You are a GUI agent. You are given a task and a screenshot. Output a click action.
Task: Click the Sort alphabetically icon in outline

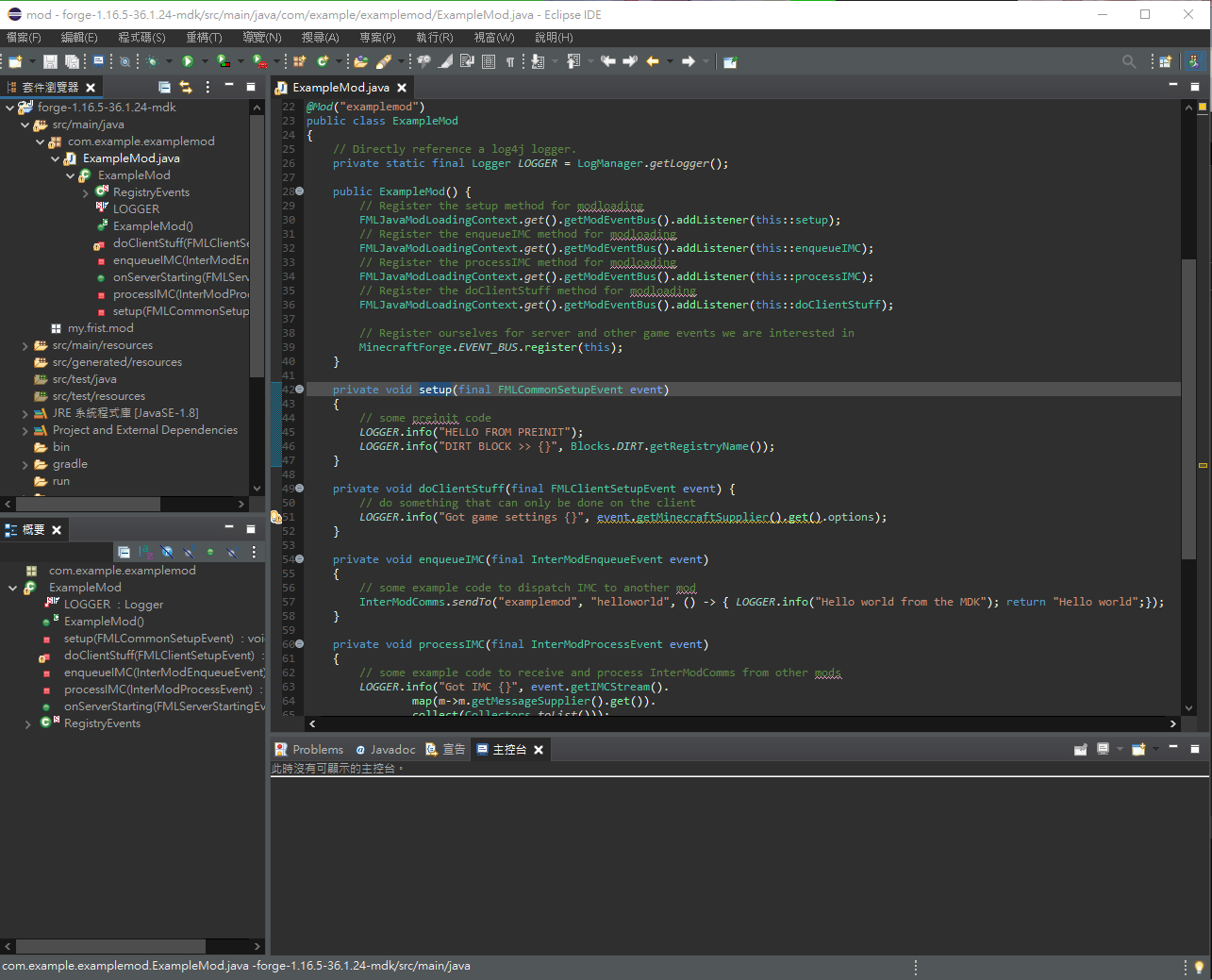(x=145, y=552)
